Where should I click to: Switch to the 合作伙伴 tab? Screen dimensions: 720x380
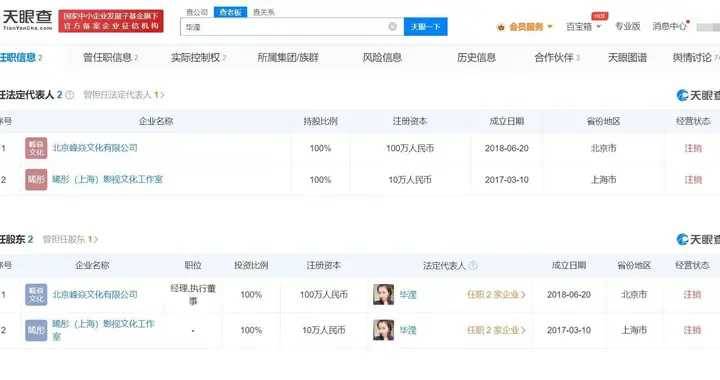(x=557, y=57)
